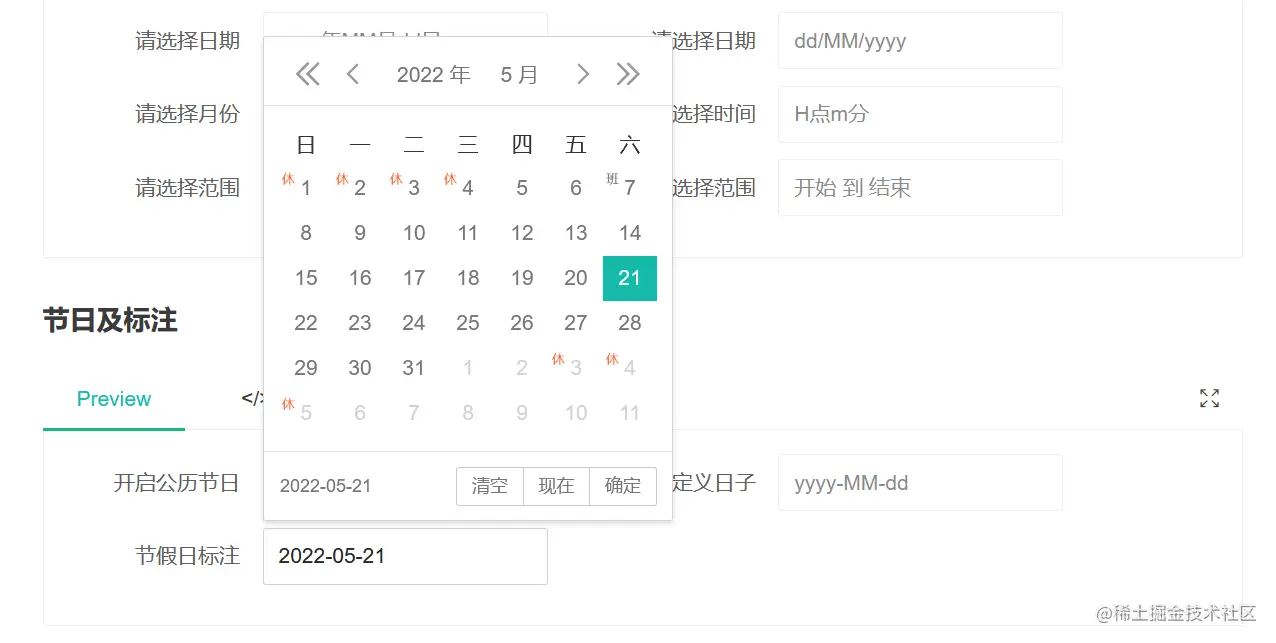Select date 16 in calendar
Viewport: 1276px width, 643px height.
click(x=360, y=278)
